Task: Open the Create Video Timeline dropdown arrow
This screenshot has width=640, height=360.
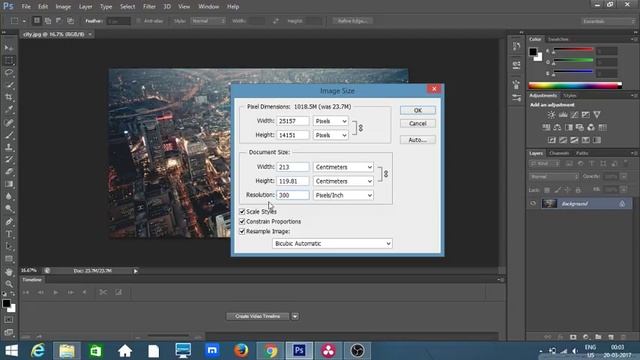Action: coord(295,316)
